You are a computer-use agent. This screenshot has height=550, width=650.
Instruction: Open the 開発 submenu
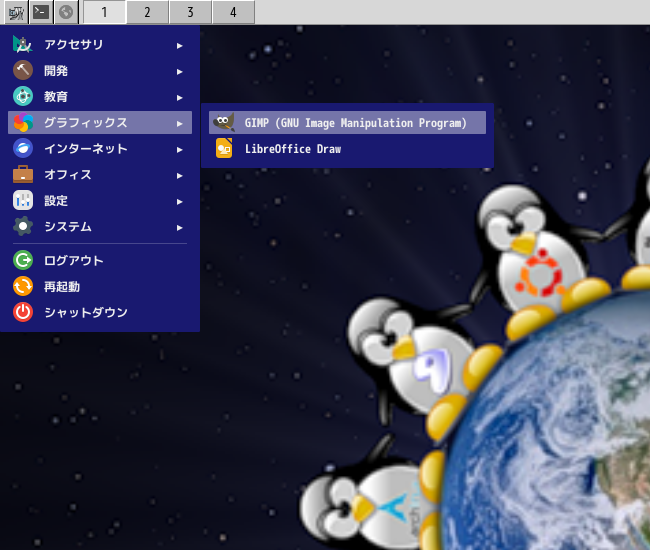click(100, 70)
